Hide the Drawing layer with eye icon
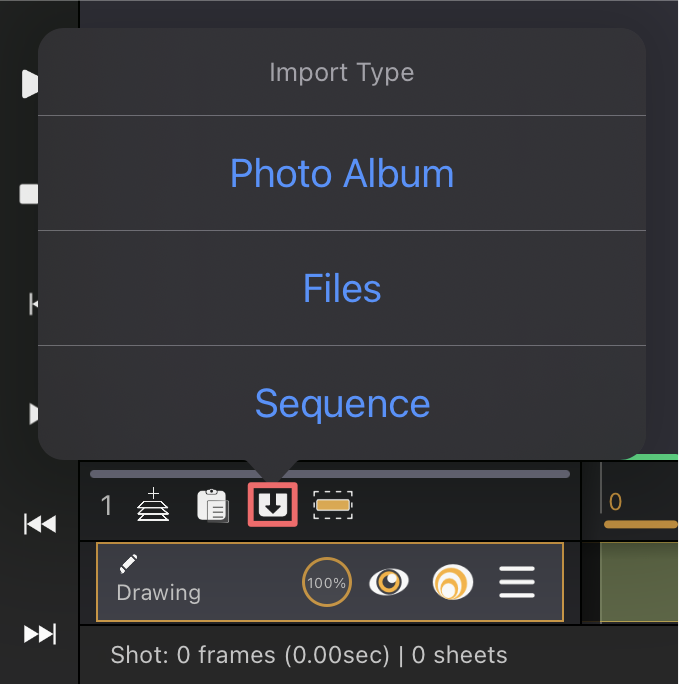 point(389,582)
